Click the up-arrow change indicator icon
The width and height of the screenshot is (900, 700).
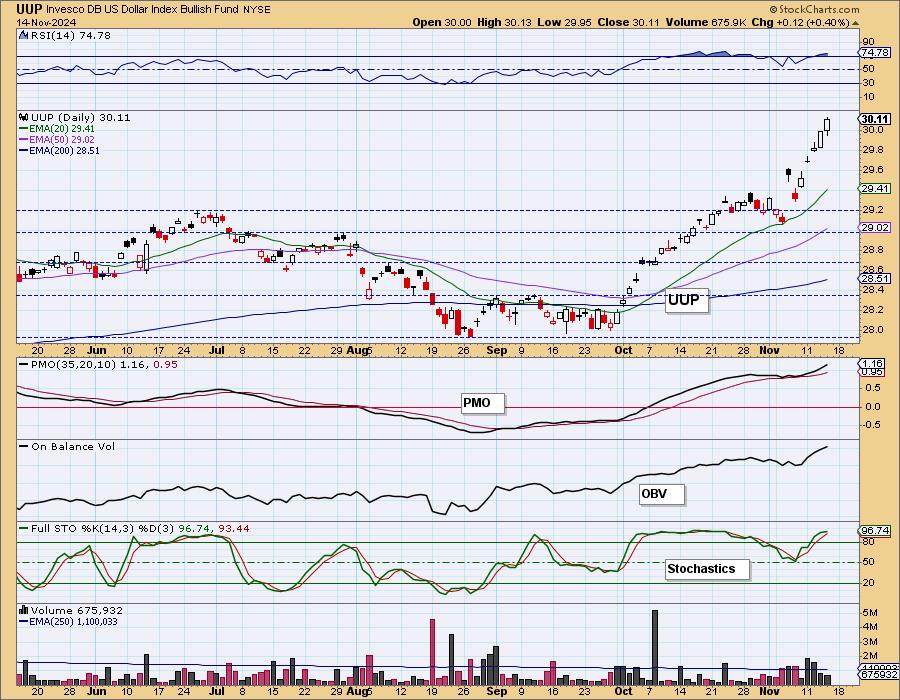(x=855, y=24)
